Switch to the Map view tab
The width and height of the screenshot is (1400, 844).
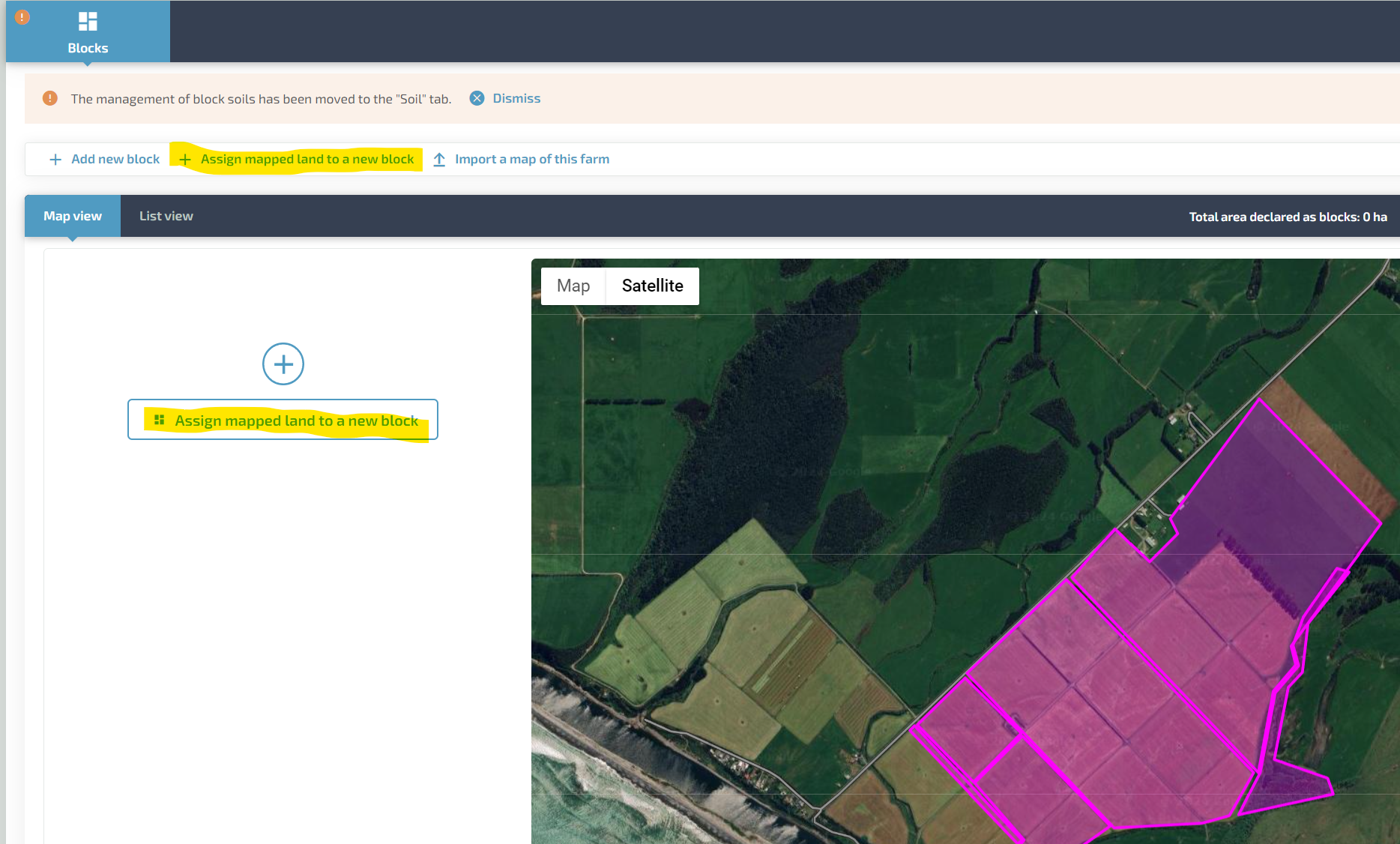tap(73, 216)
